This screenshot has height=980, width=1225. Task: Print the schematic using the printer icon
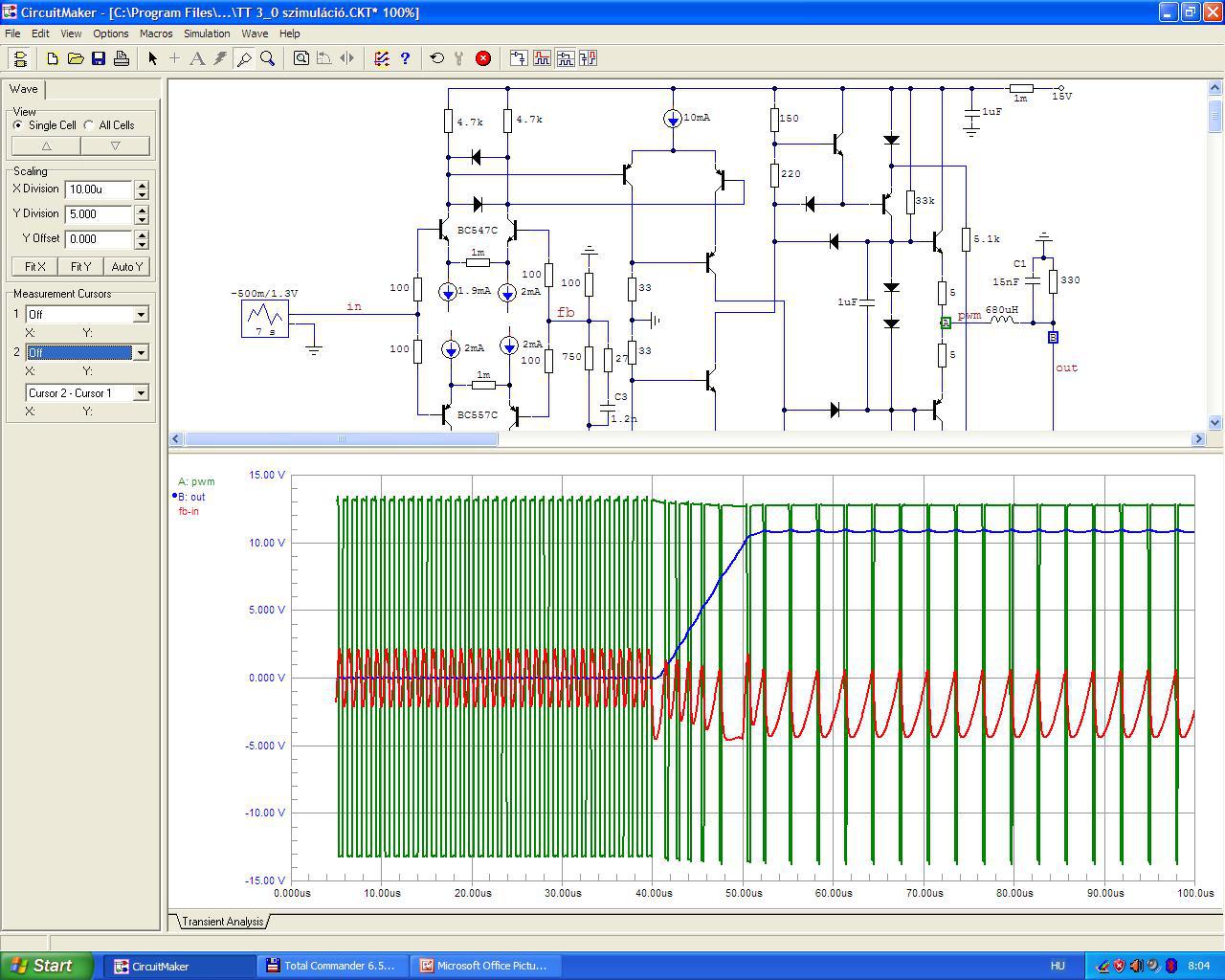[x=122, y=58]
